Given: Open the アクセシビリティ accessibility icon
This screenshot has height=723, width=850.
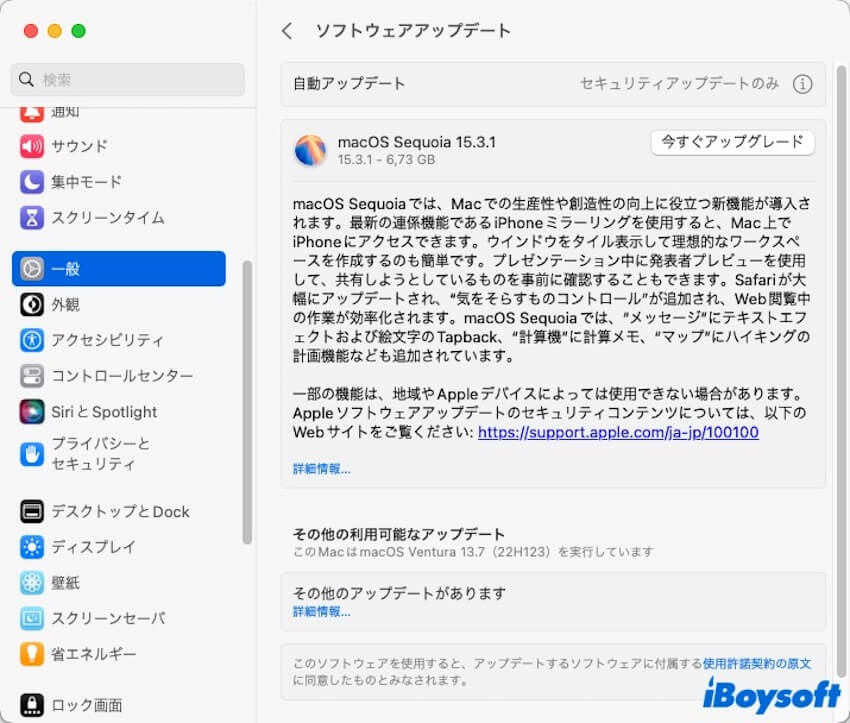Looking at the screenshot, I should click(31, 340).
